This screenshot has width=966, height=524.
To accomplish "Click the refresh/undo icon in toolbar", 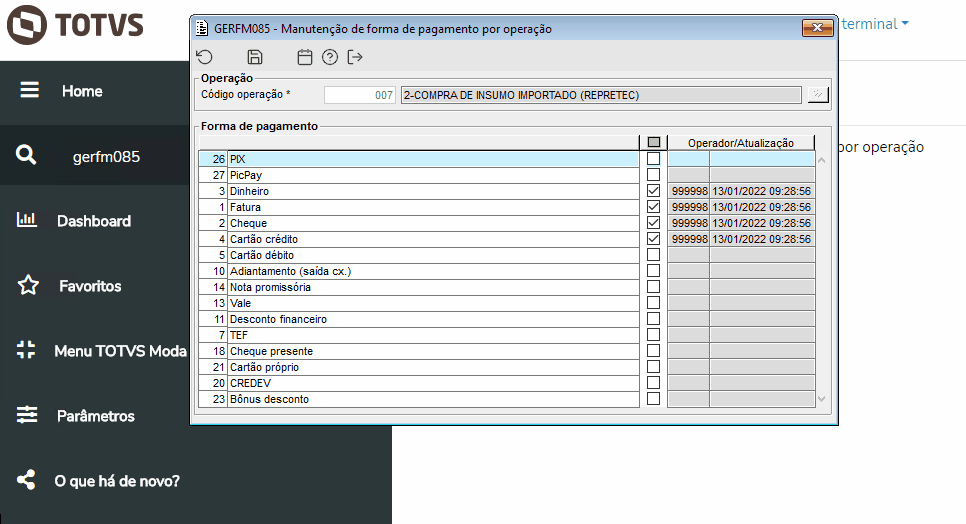I will 205,57.
